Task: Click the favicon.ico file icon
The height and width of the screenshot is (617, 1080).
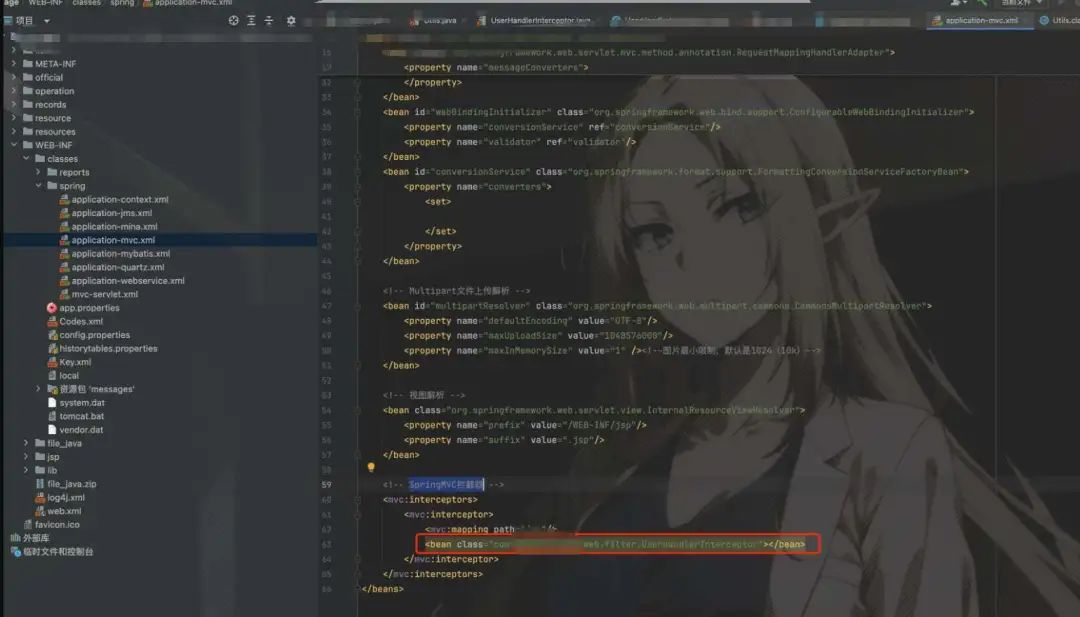Action: tap(28, 525)
